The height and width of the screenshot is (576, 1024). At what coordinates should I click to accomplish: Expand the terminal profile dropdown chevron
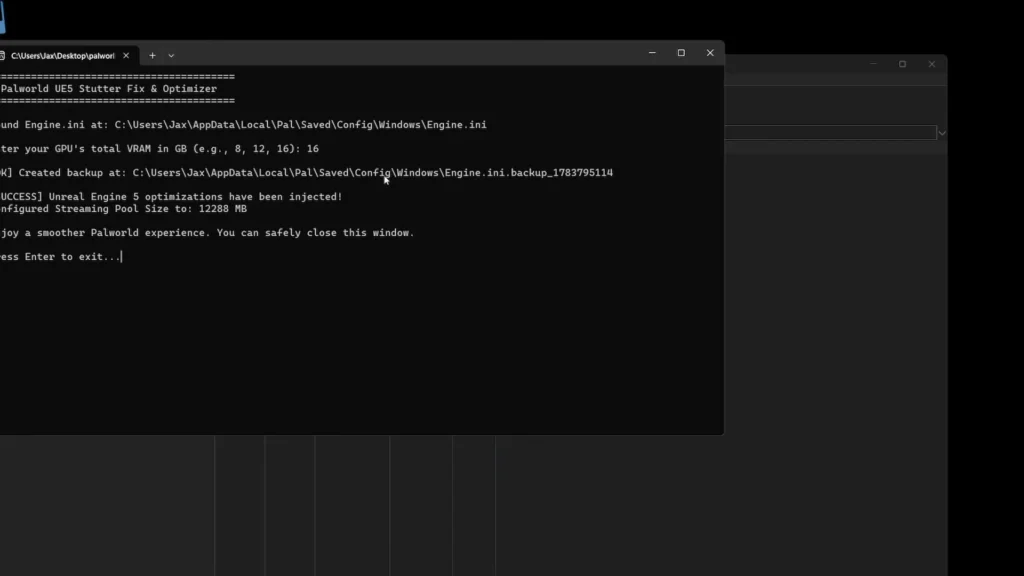[x=171, y=56]
